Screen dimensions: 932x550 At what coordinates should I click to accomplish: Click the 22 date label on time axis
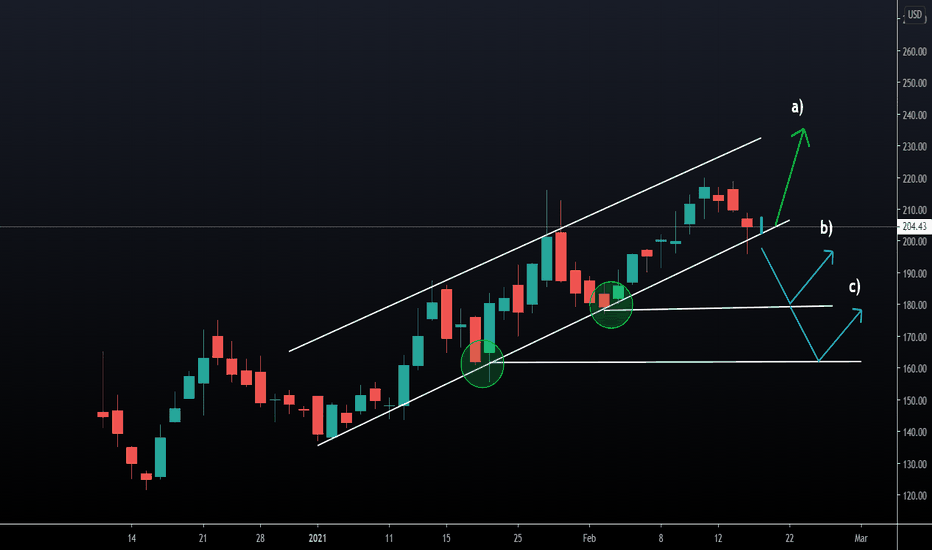(789, 538)
